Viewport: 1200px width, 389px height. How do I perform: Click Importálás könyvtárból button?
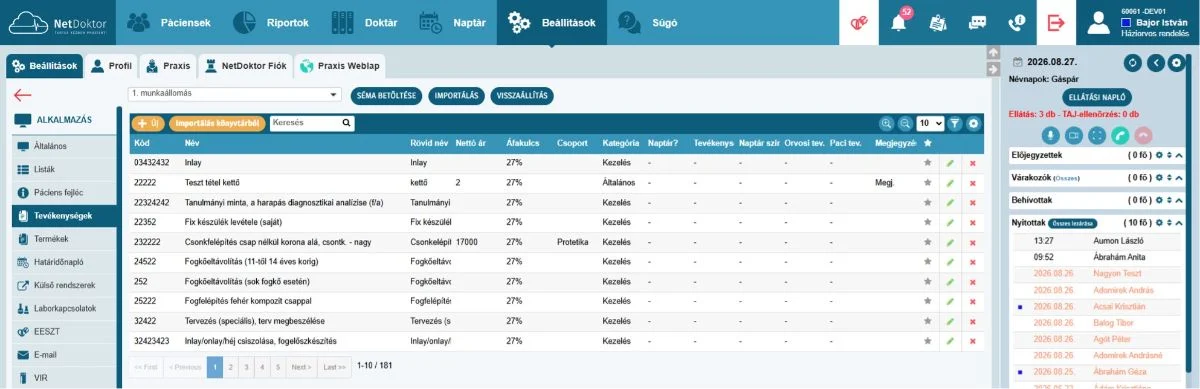pyautogui.click(x=217, y=124)
